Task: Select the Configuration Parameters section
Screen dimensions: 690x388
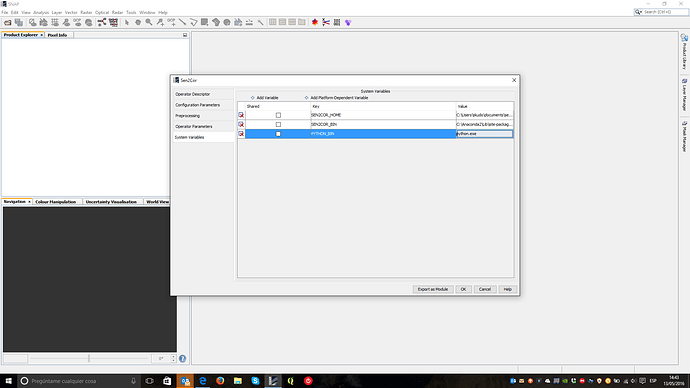Action: pos(203,105)
